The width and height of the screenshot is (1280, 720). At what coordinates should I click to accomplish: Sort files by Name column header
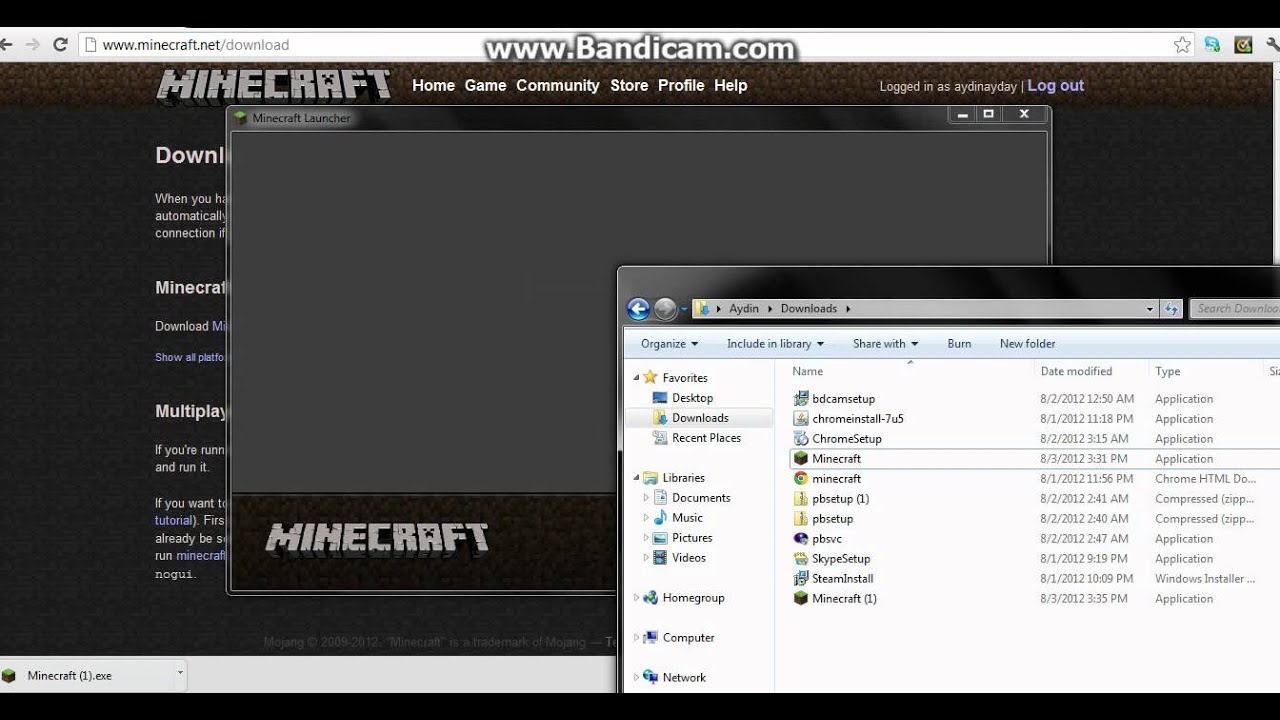click(x=808, y=371)
